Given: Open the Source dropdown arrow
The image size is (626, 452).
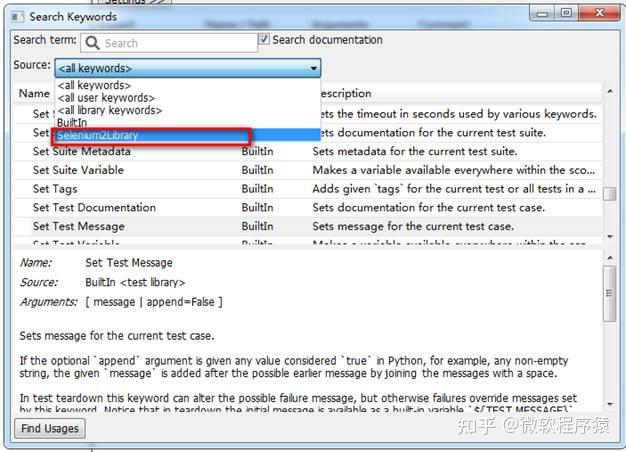Looking at the screenshot, I should (x=314, y=68).
